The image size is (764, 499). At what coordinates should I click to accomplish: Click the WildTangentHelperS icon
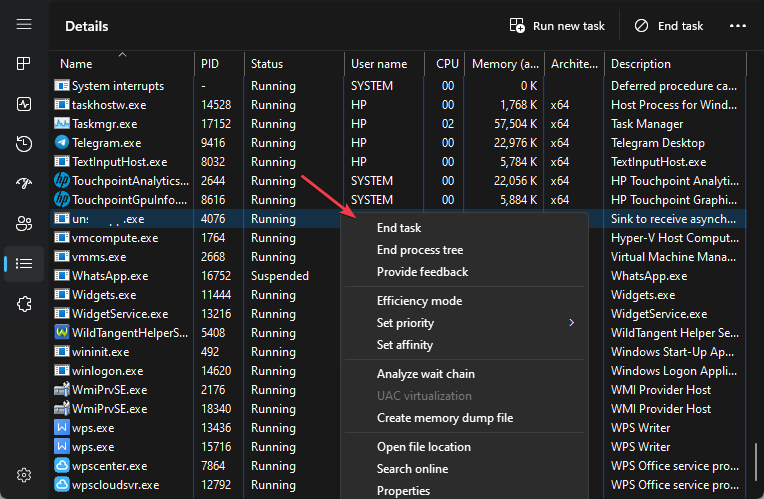(62, 332)
